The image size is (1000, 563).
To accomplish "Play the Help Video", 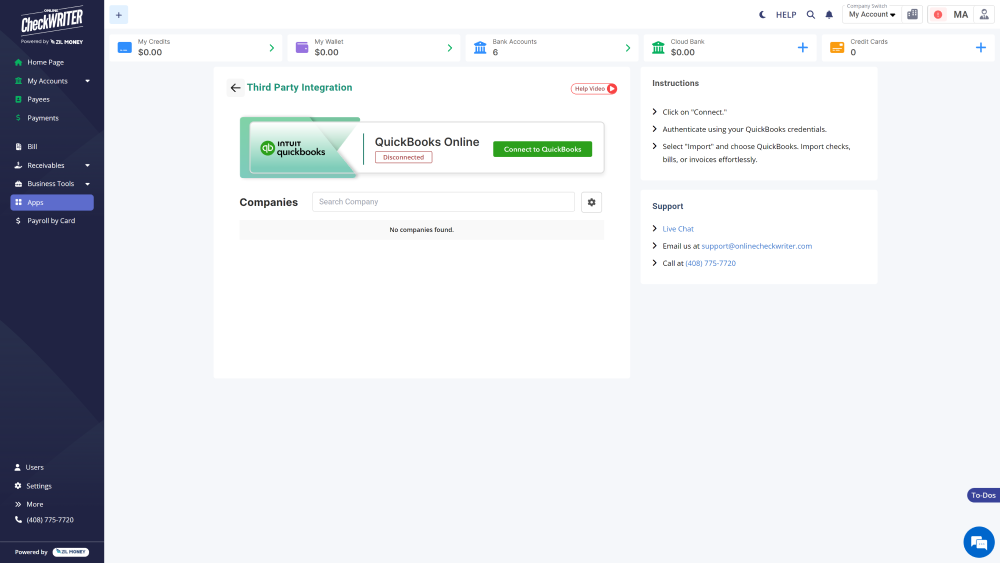I will coord(594,89).
